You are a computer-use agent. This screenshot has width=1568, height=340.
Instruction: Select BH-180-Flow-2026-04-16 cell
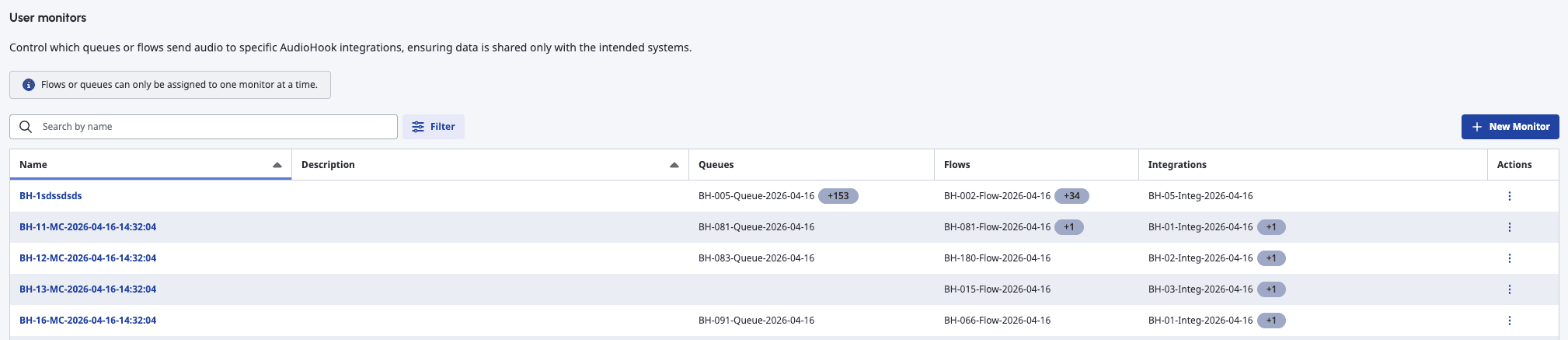click(997, 258)
